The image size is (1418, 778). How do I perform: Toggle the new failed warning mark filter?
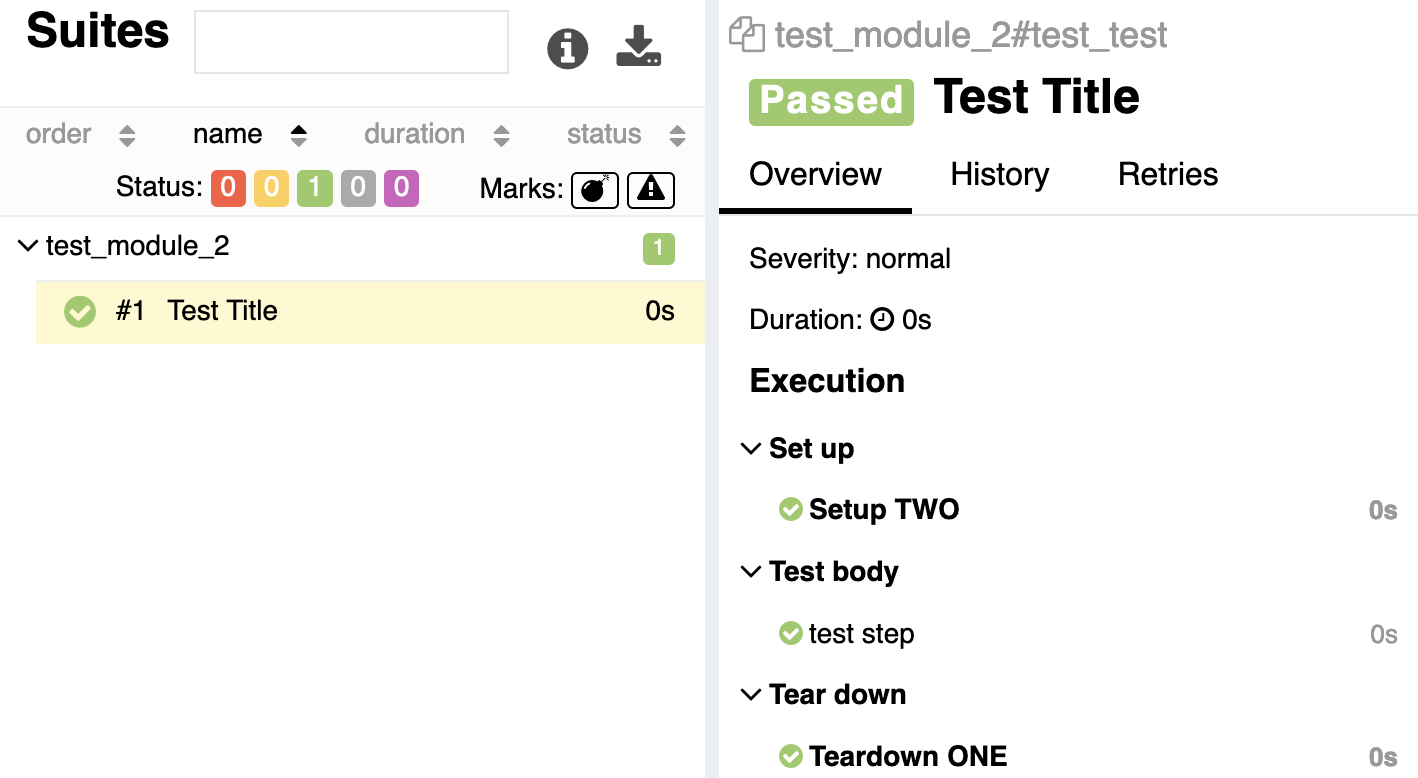point(651,189)
